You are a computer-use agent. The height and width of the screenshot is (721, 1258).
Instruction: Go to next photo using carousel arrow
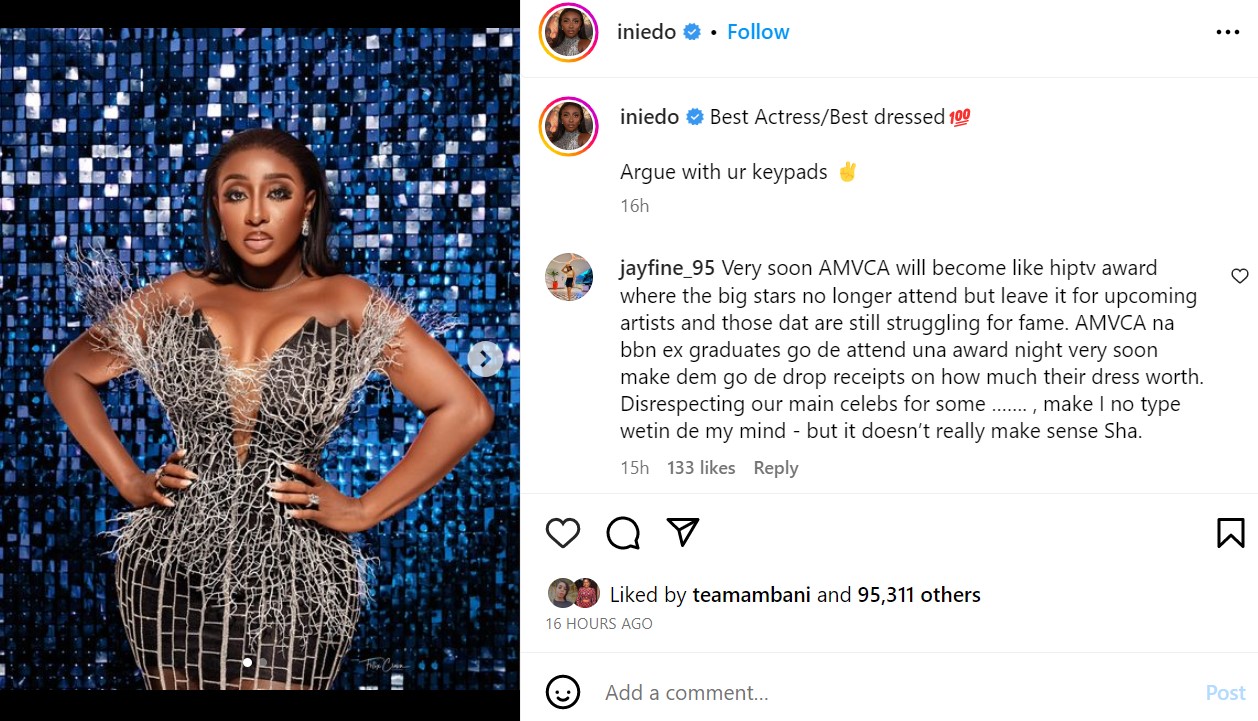(486, 359)
